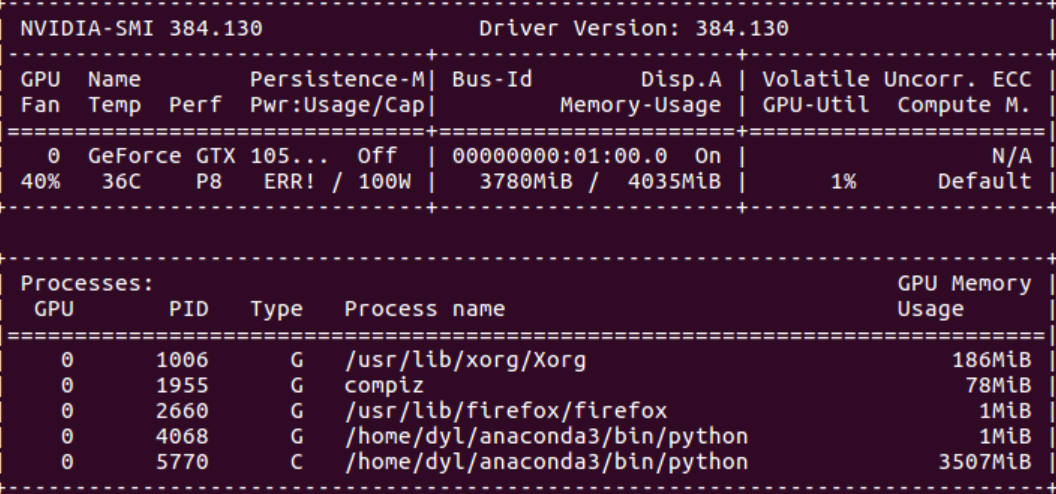This screenshot has width=1056, height=494.
Task: Select the Default compute mode text
Action: point(985,182)
